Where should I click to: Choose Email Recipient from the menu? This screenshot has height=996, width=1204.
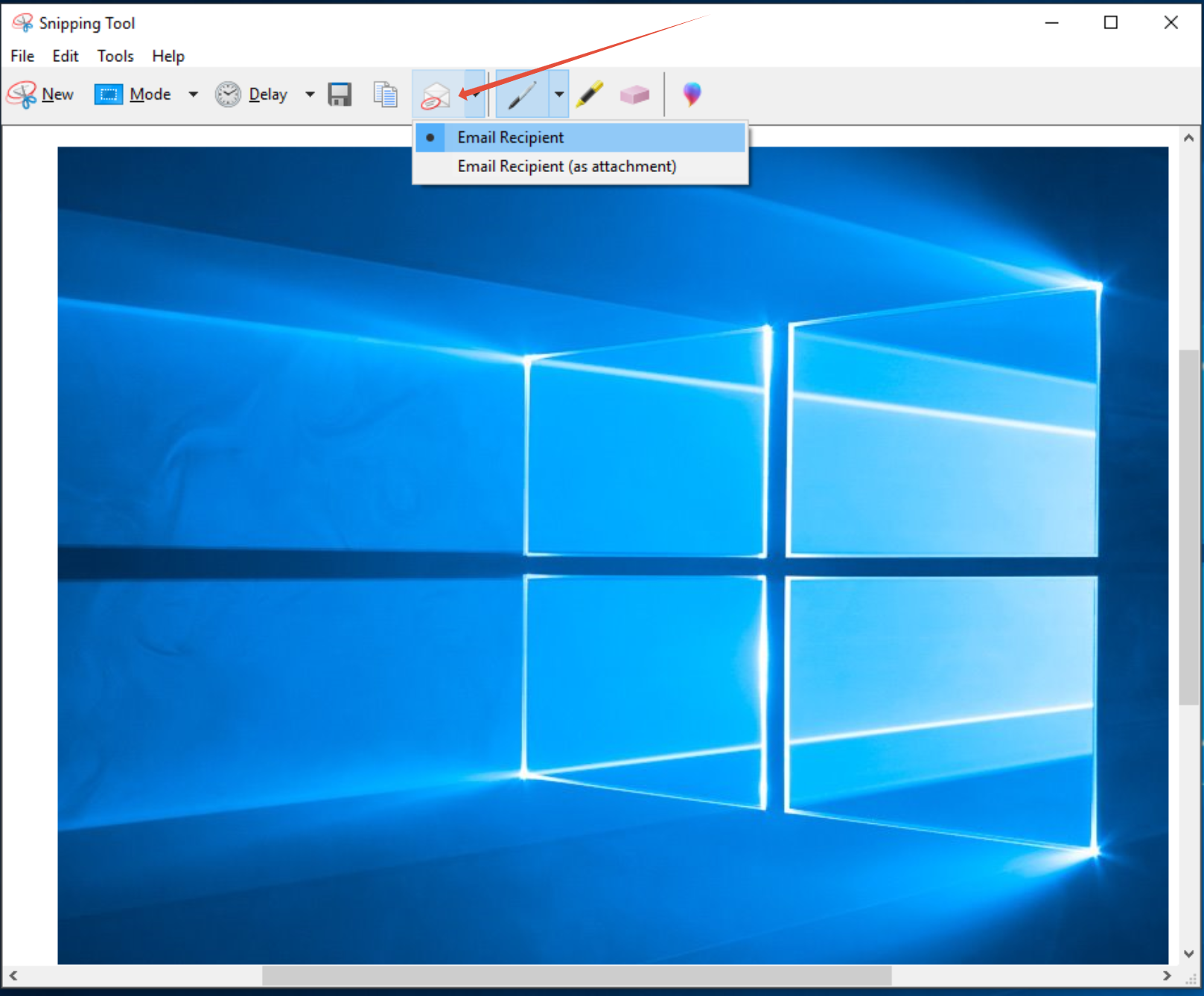[x=581, y=138]
